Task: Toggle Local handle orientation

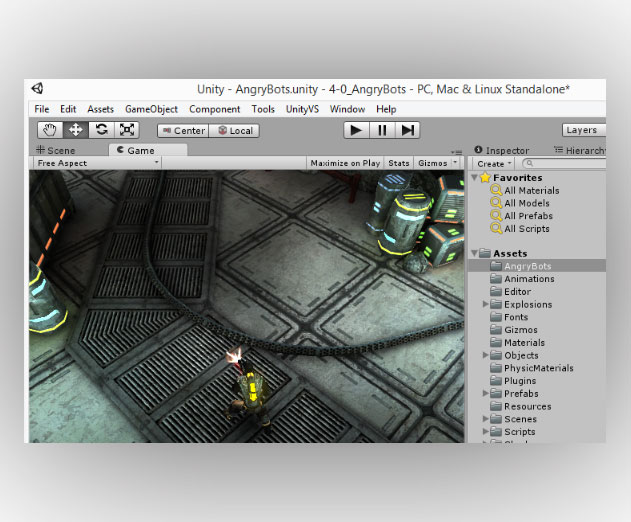Action: [x=234, y=131]
